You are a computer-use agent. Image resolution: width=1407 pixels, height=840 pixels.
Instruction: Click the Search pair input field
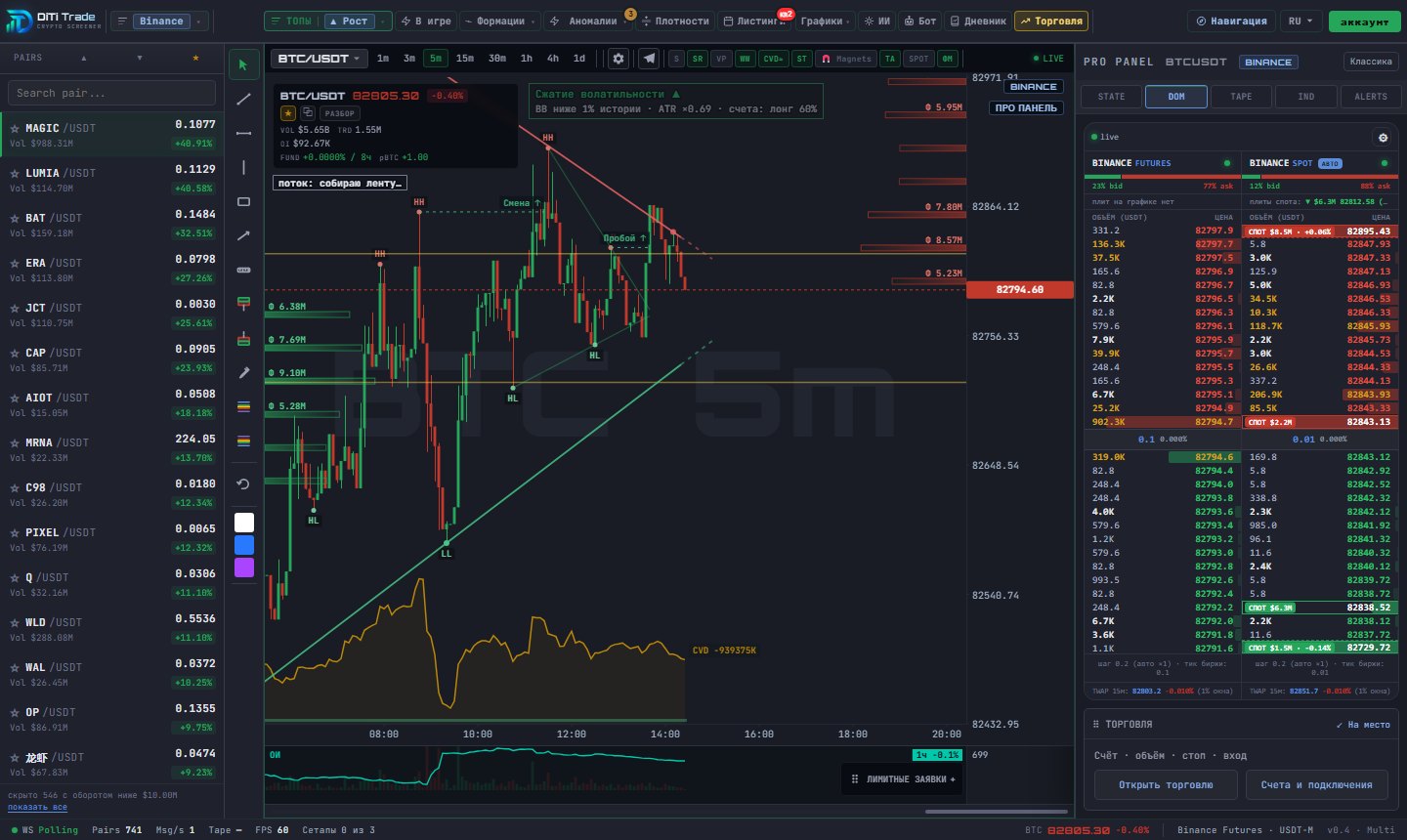pos(111,93)
